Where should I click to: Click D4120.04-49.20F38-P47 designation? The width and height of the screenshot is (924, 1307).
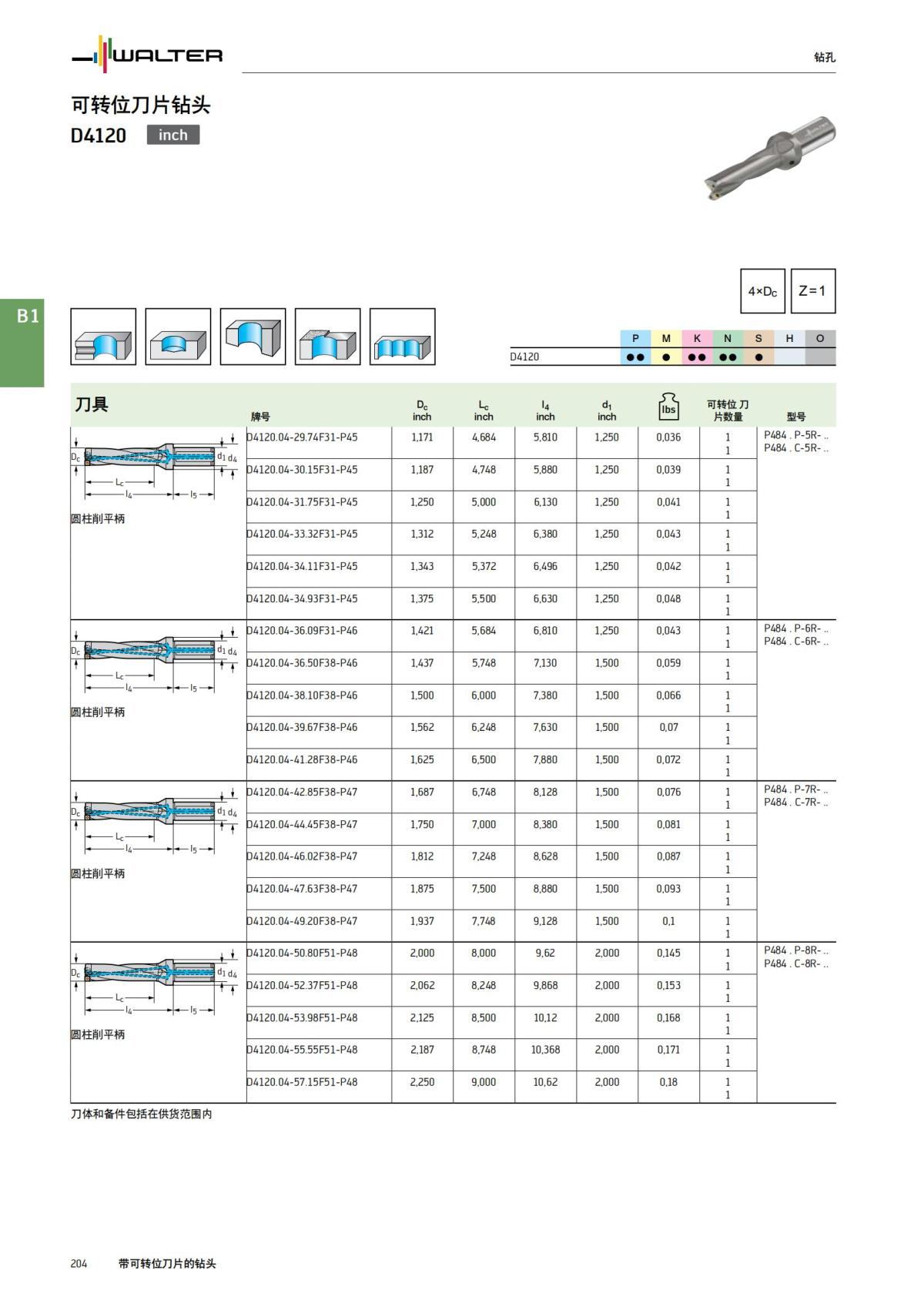click(x=302, y=921)
